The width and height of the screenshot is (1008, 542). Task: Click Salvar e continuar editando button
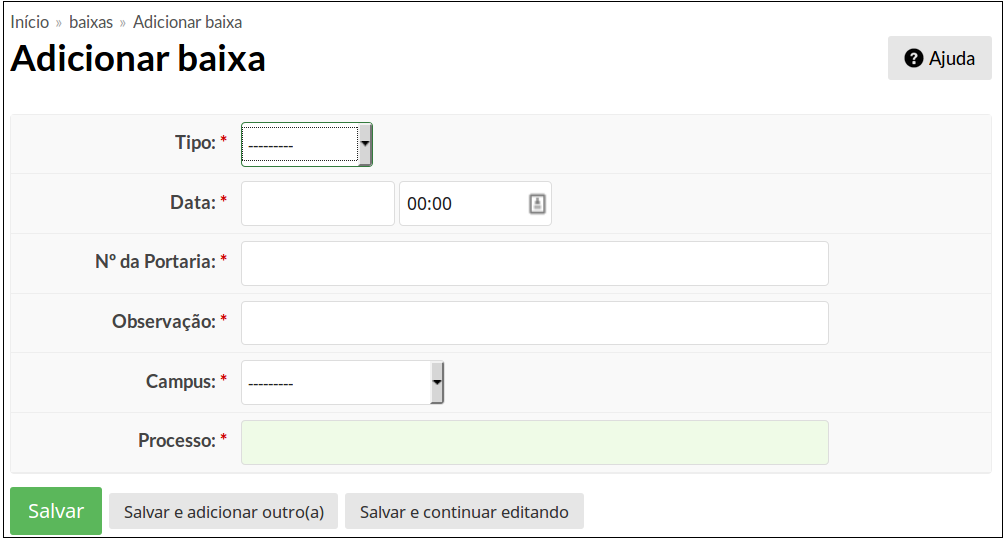coord(464,512)
